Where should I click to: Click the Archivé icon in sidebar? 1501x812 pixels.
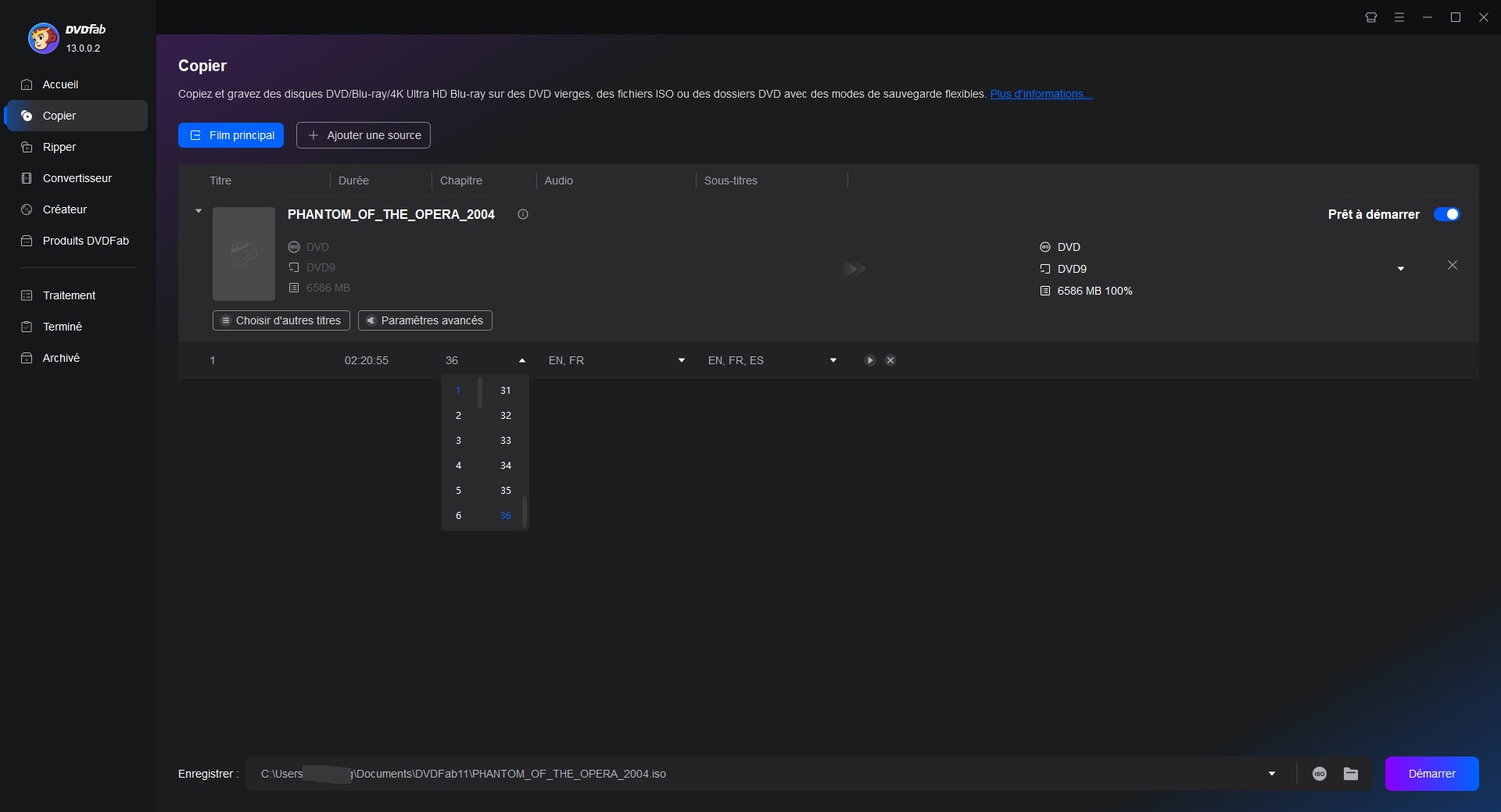[x=27, y=358]
